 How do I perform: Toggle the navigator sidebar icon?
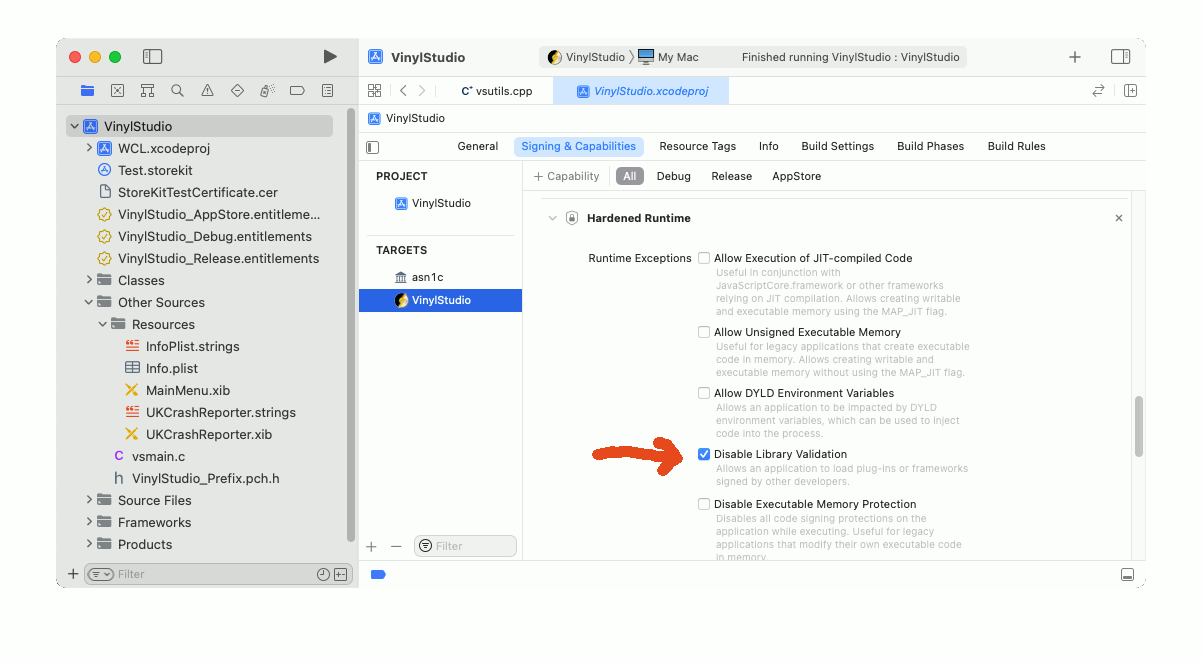pos(152,57)
